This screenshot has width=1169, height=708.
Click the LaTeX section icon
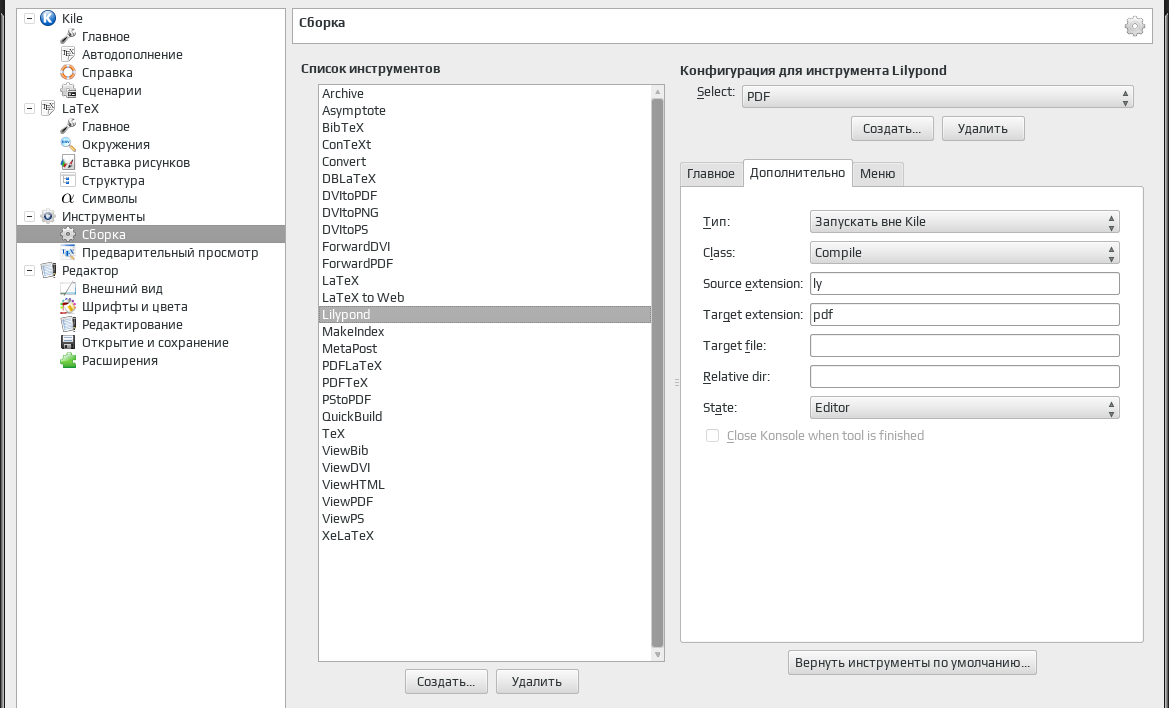click(48, 108)
